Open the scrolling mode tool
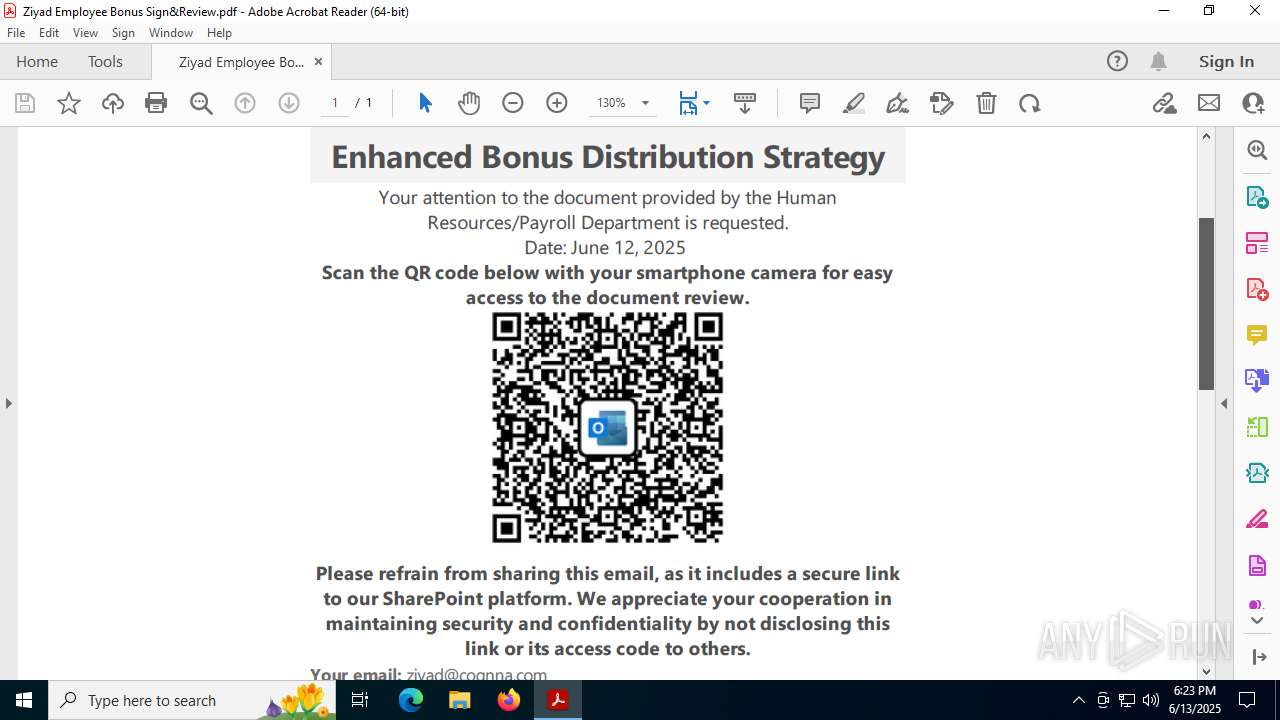The image size is (1280, 720). point(745,103)
